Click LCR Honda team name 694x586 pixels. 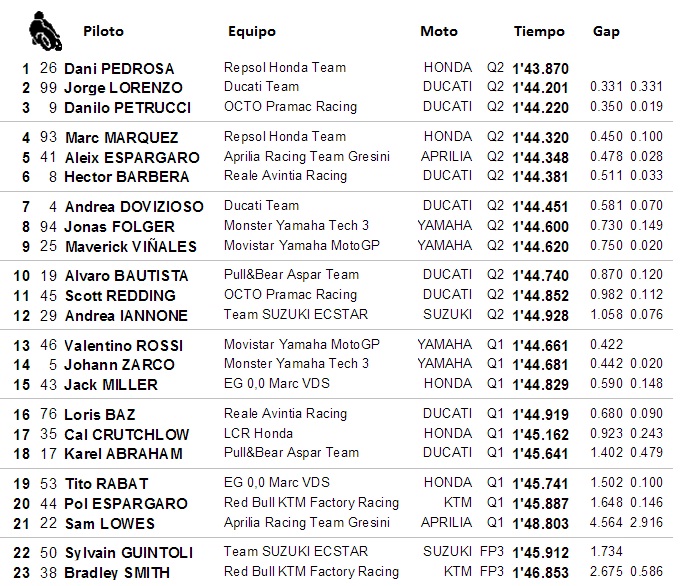tap(258, 433)
